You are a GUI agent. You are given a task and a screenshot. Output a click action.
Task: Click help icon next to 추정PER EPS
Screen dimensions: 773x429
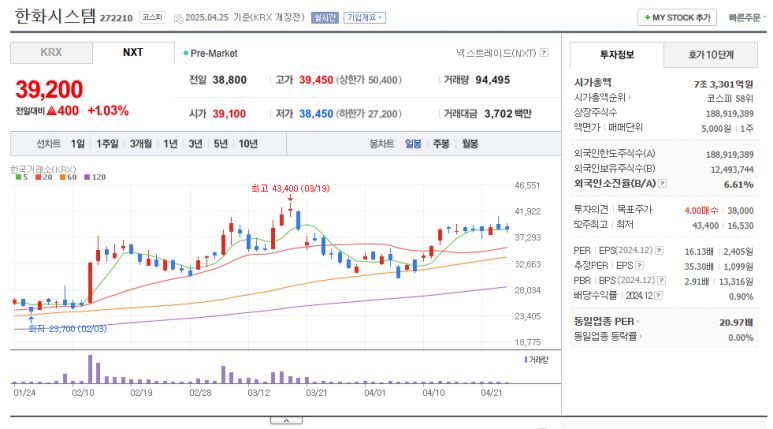point(639,265)
